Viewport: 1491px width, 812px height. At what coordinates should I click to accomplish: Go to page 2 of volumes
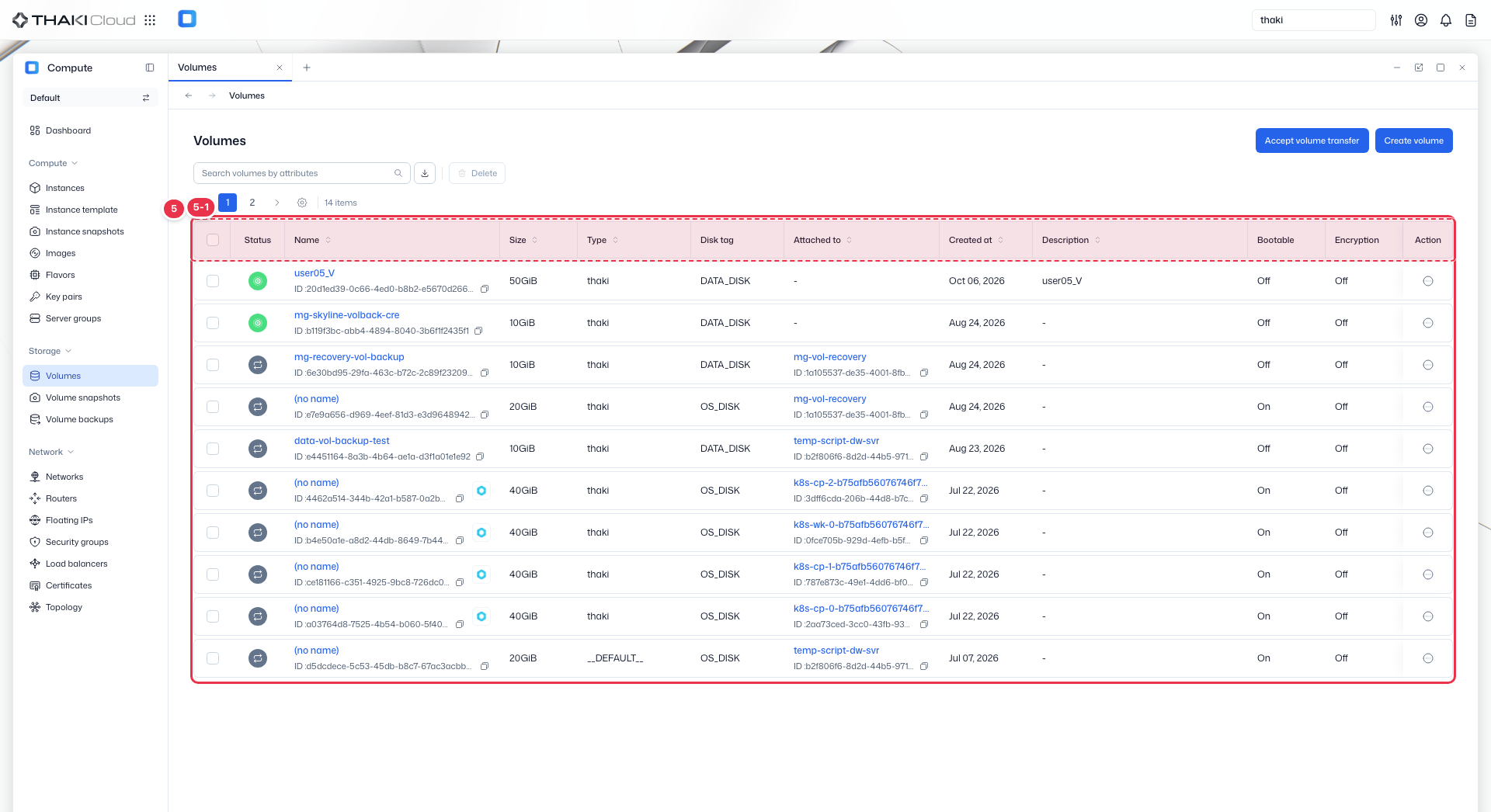click(x=252, y=203)
